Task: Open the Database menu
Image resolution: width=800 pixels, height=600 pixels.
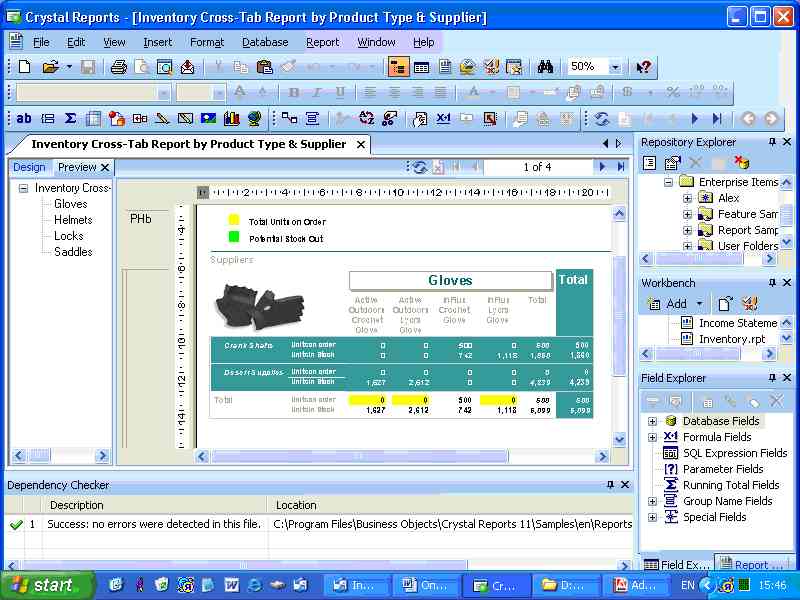Action: click(265, 42)
